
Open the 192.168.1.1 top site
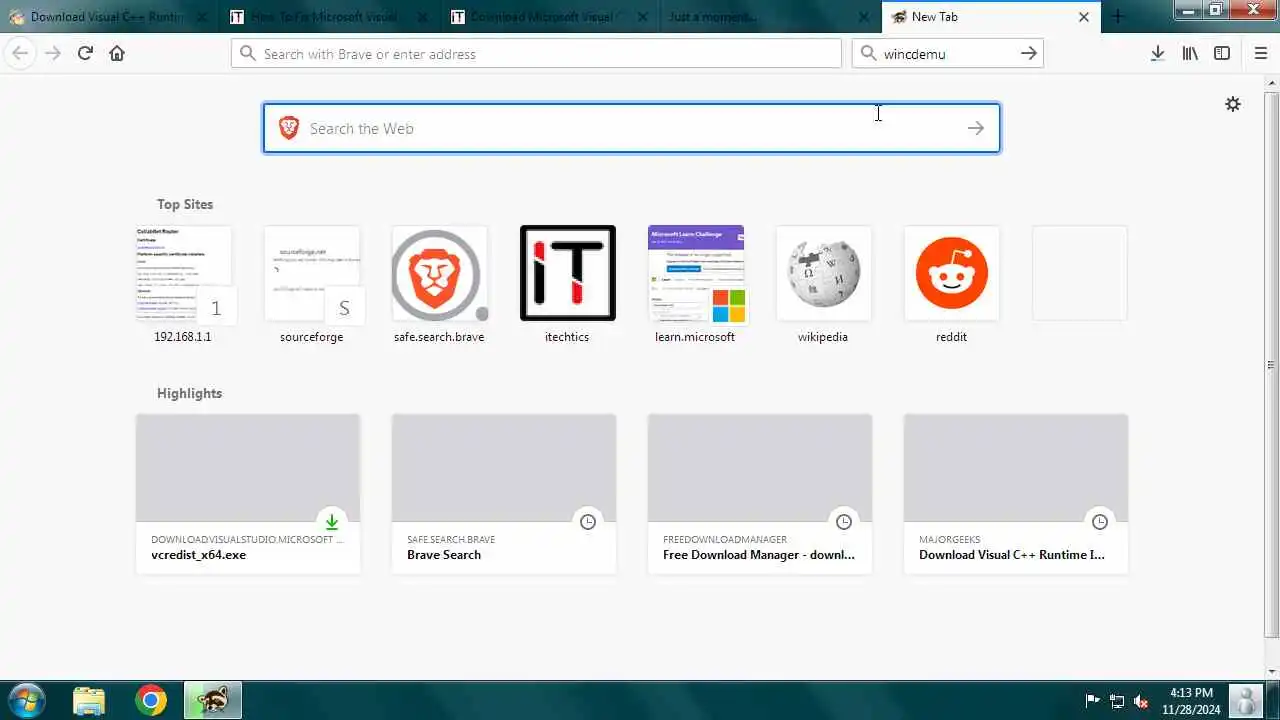[x=183, y=284]
